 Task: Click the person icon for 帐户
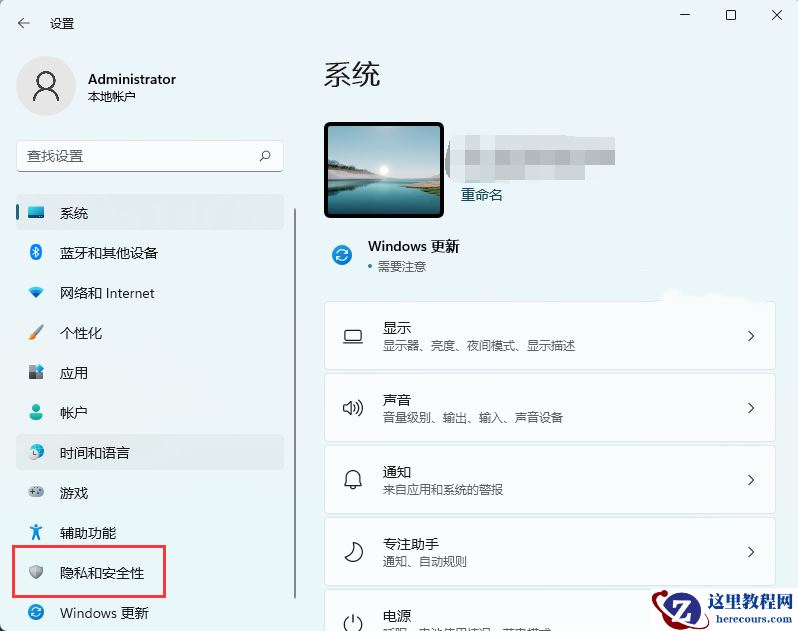[36, 412]
